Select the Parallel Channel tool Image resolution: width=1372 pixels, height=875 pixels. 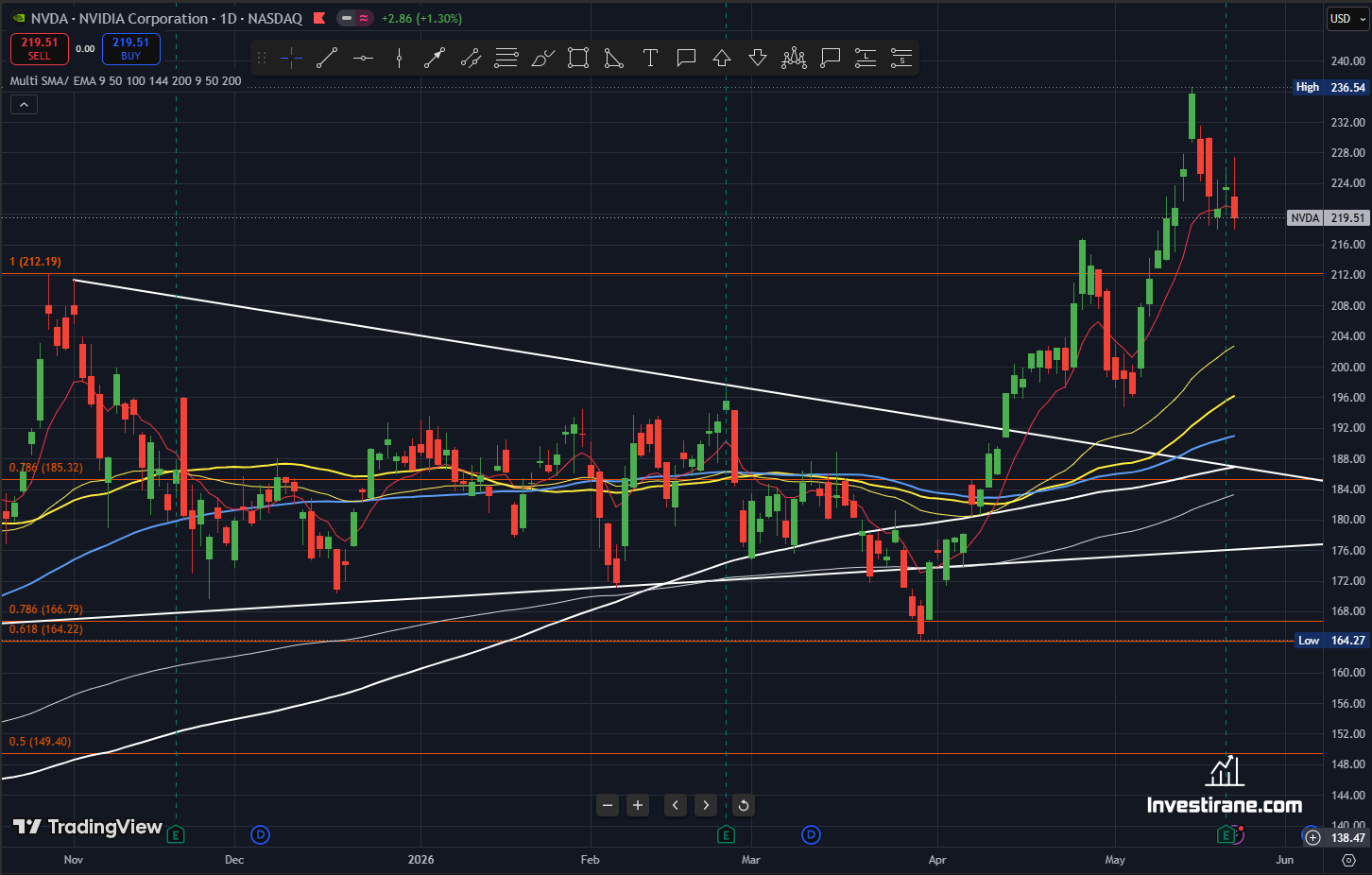click(x=471, y=59)
